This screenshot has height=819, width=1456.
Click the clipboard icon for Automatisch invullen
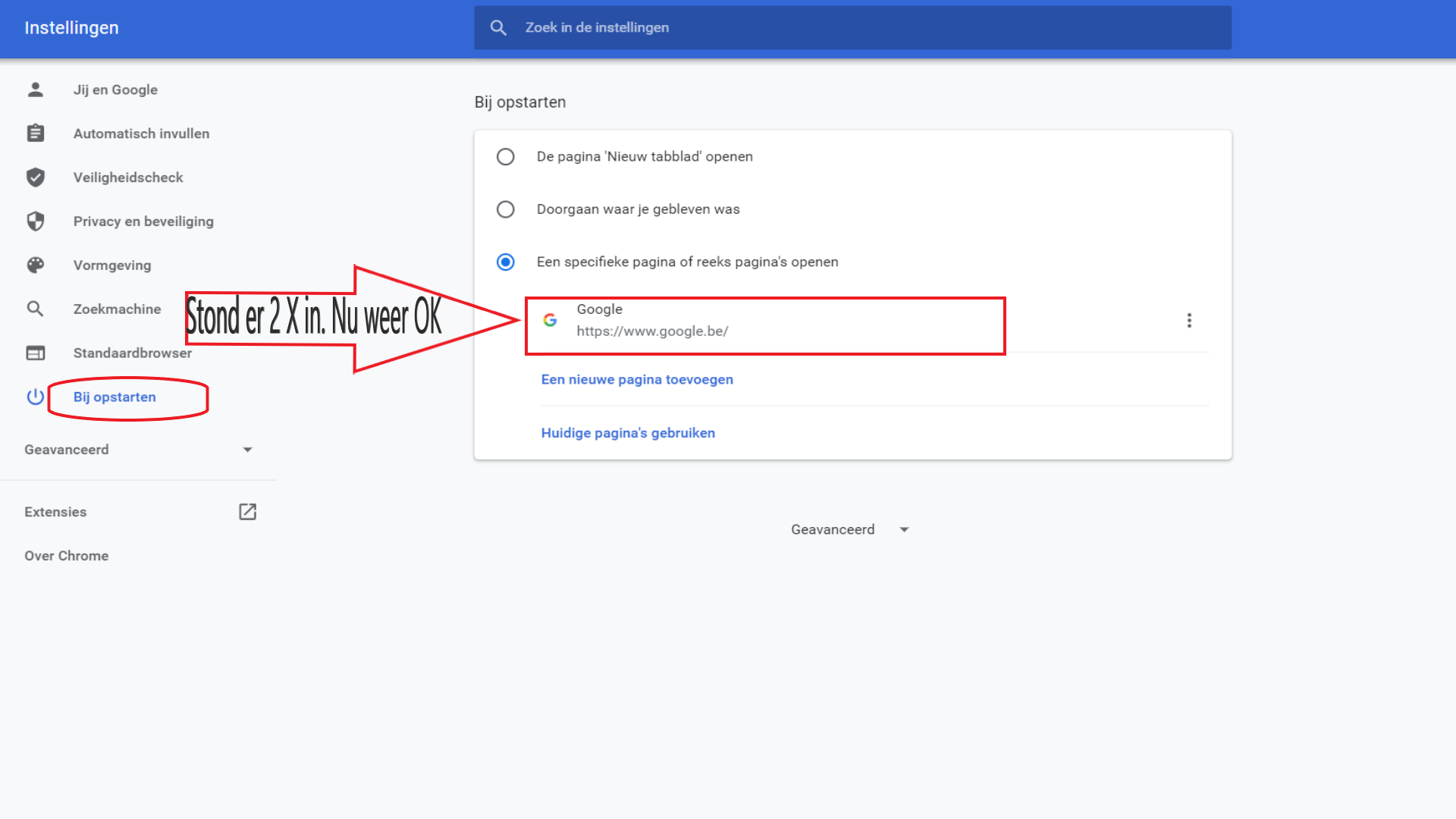35,133
